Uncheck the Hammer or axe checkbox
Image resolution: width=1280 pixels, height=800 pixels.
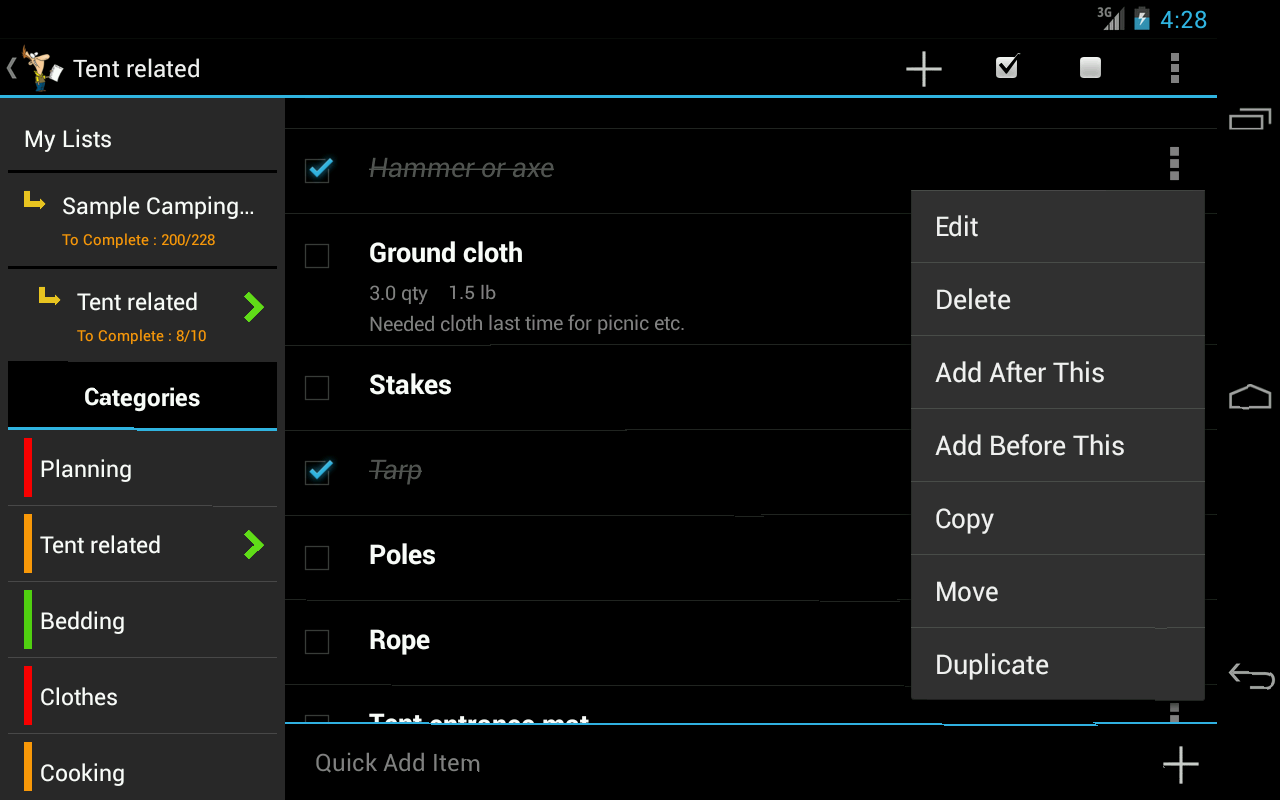(x=318, y=169)
